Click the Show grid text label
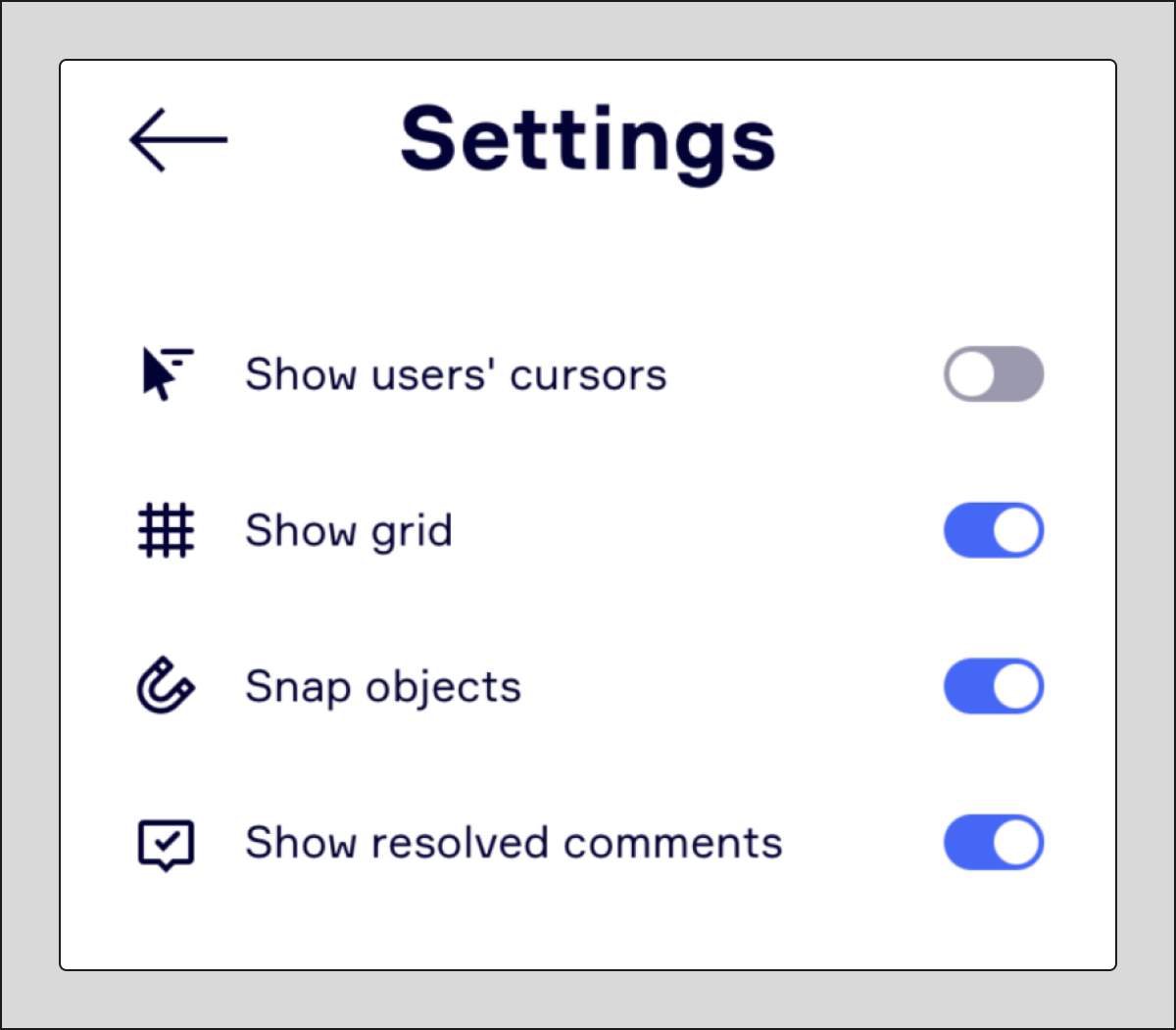Screen dimensions: 1176x1030 pos(349,530)
